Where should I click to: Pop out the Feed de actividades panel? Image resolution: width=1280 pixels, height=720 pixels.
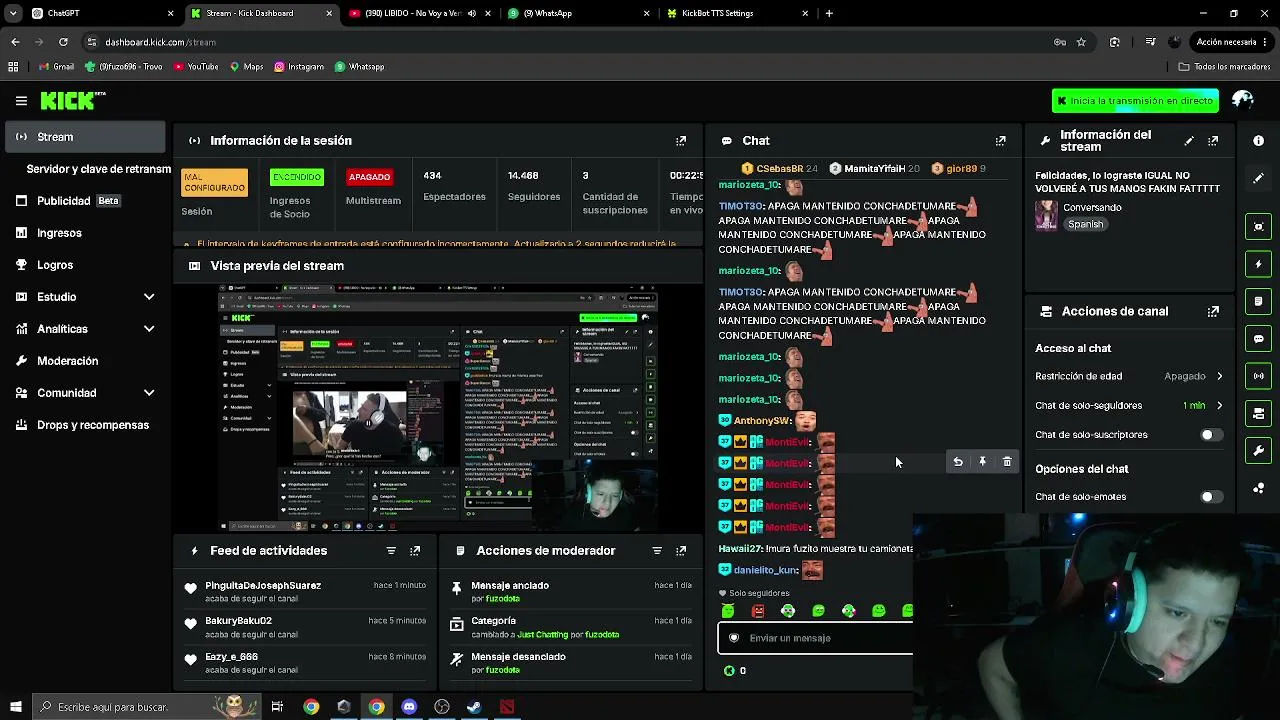click(415, 551)
